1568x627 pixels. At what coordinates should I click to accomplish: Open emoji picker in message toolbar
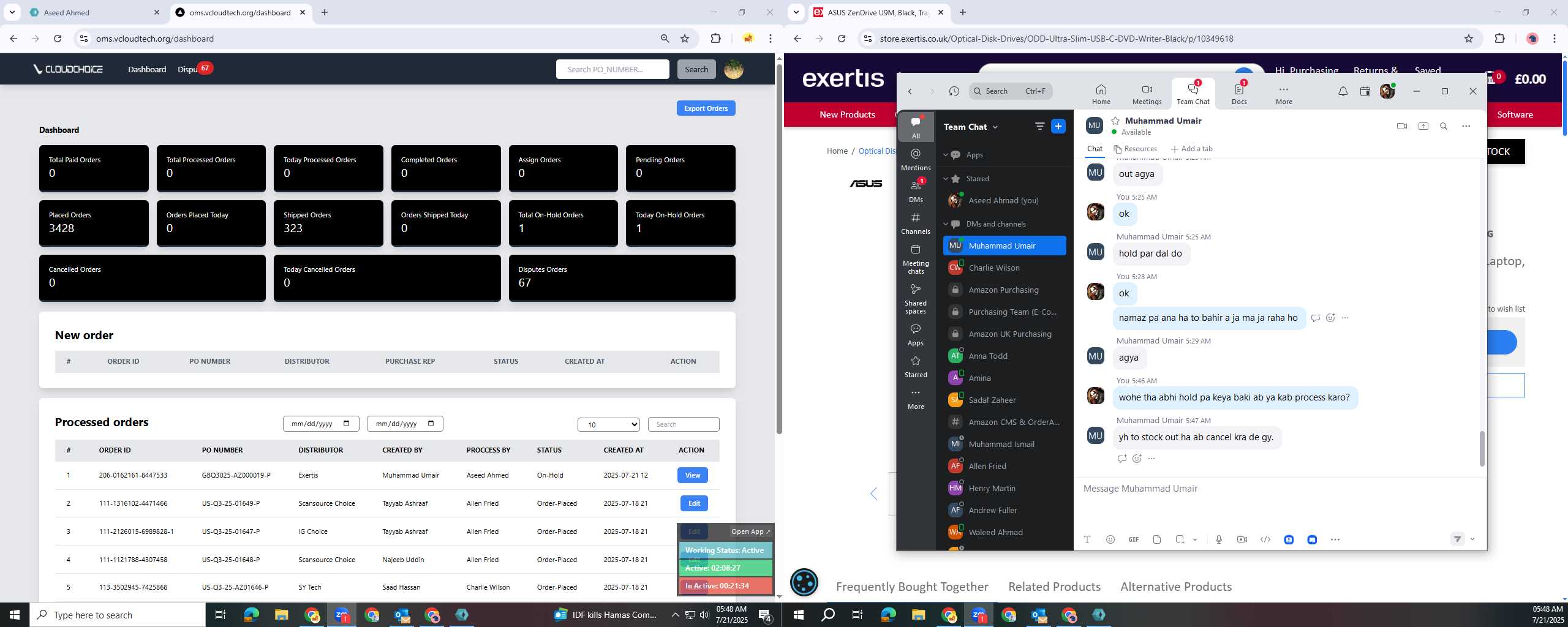click(1110, 539)
